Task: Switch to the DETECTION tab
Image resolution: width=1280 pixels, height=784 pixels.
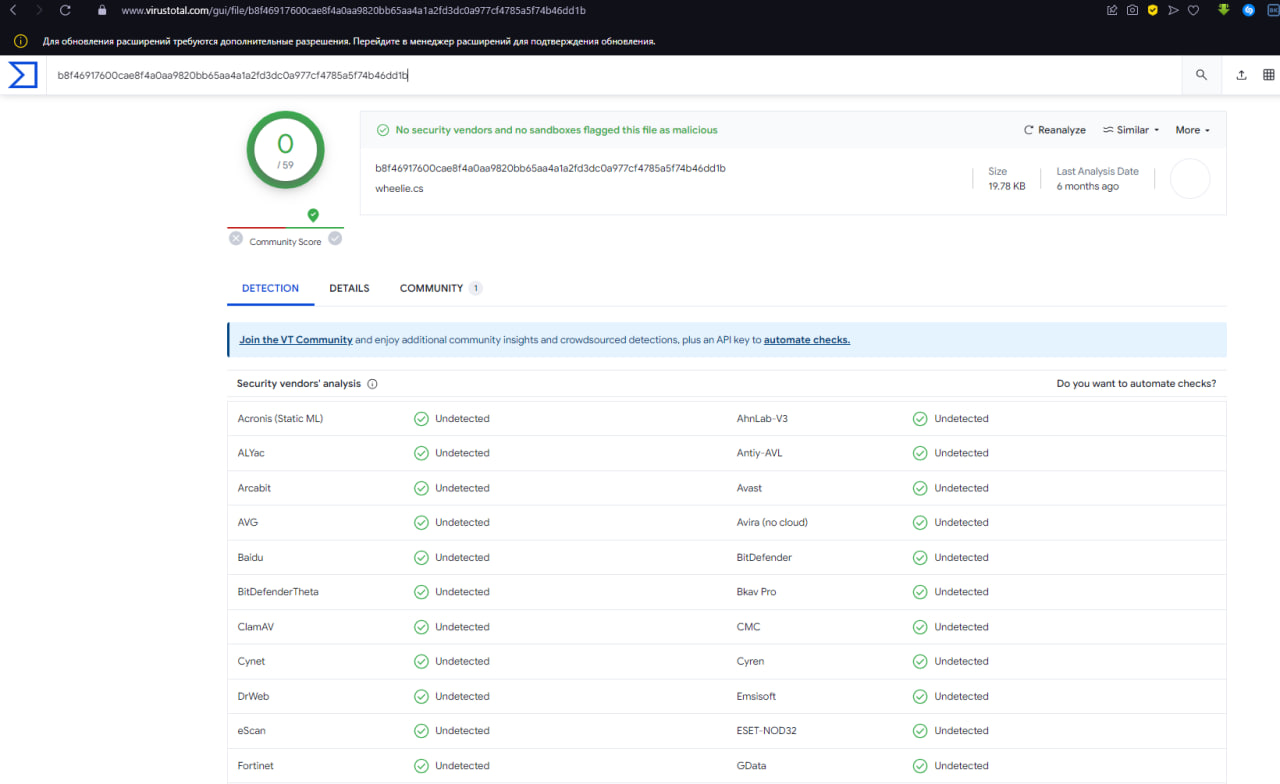Action: click(270, 288)
